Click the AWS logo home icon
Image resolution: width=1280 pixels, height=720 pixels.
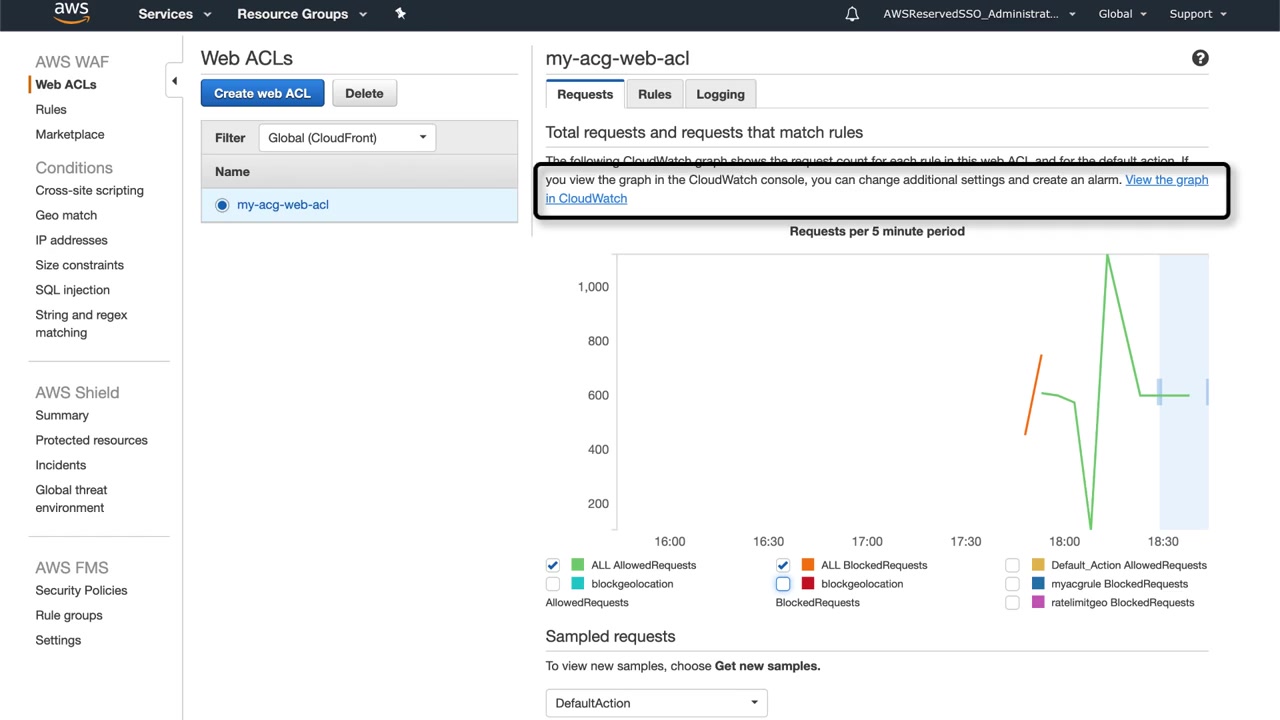coord(71,13)
